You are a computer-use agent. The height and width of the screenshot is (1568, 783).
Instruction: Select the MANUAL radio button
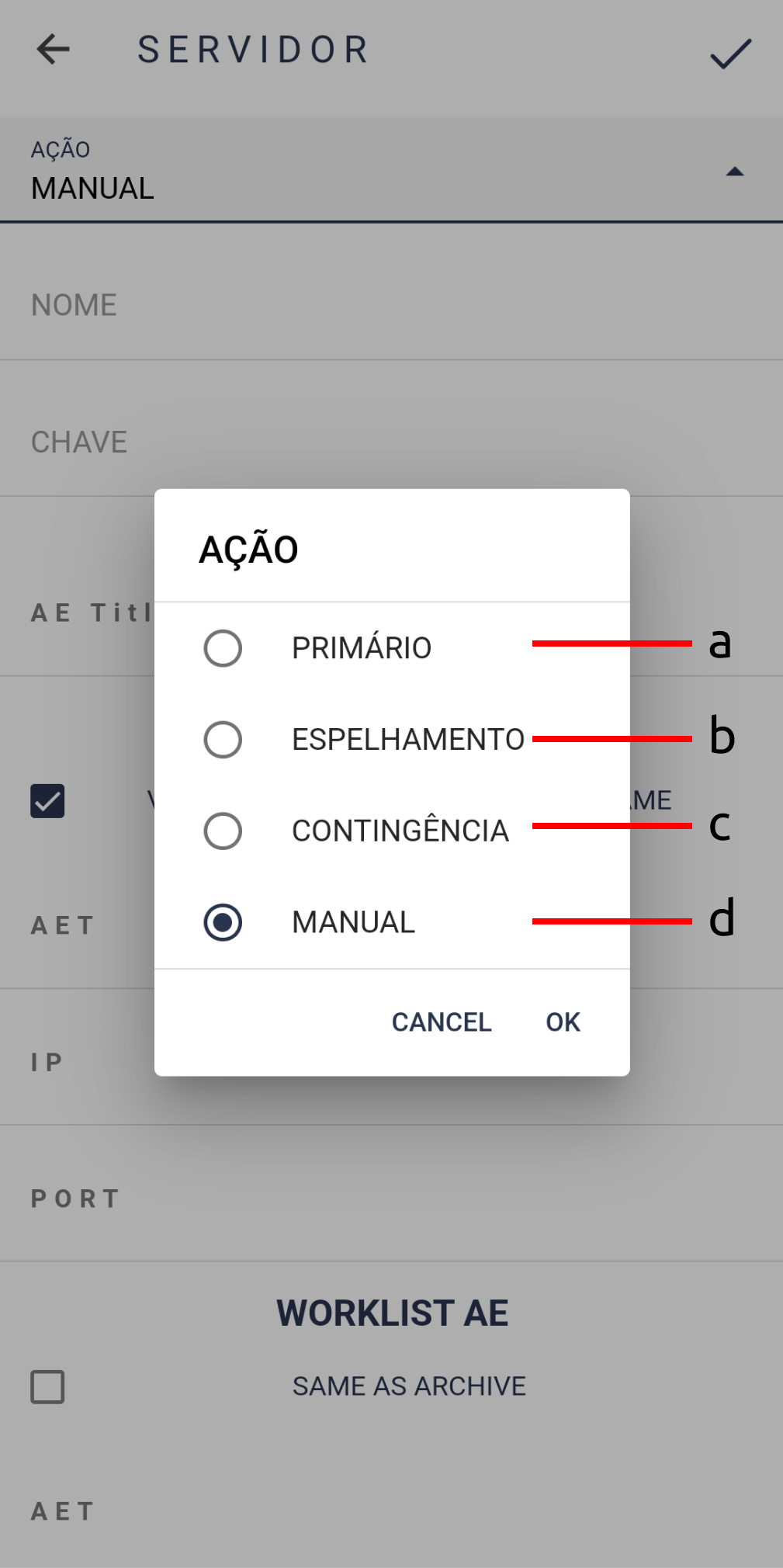point(223,922)
